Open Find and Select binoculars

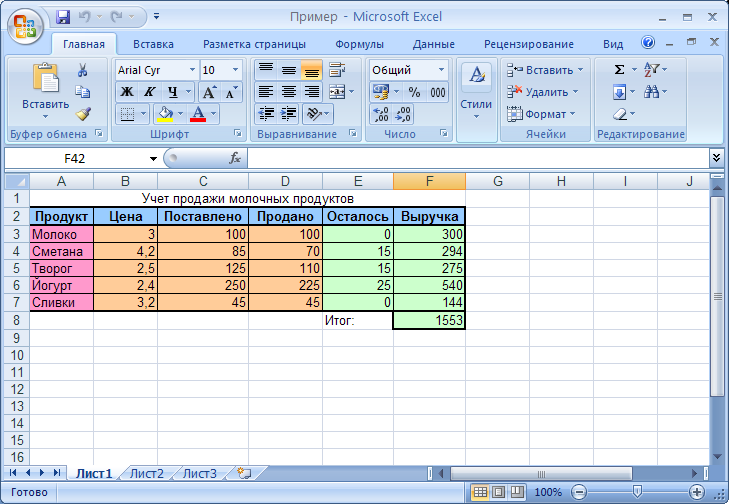click(651, 92)
